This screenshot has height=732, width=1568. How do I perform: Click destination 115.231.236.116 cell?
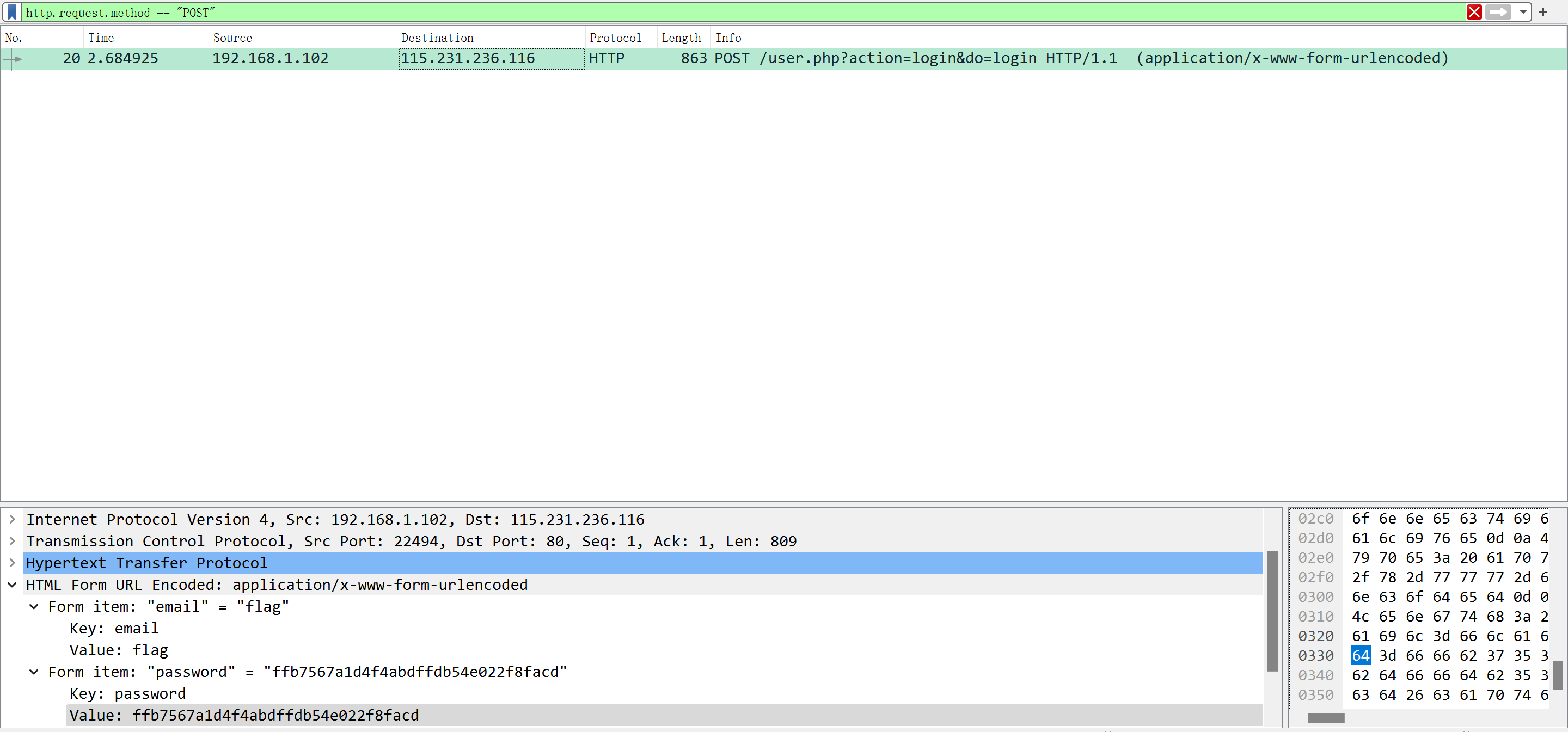(x=491, y=58)
